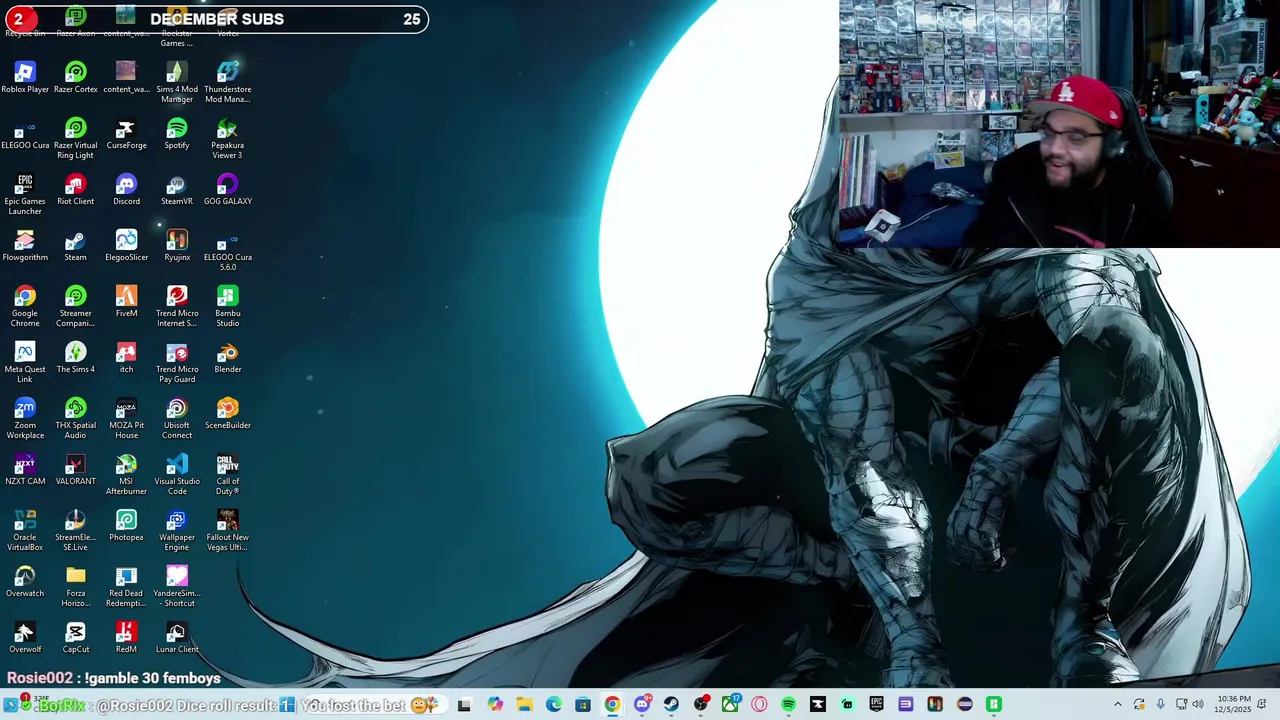The height and width of the screenshot is (720, 1280).
Task: Open Microsoft Edge from the taskbar
Action: coord(553,705)
